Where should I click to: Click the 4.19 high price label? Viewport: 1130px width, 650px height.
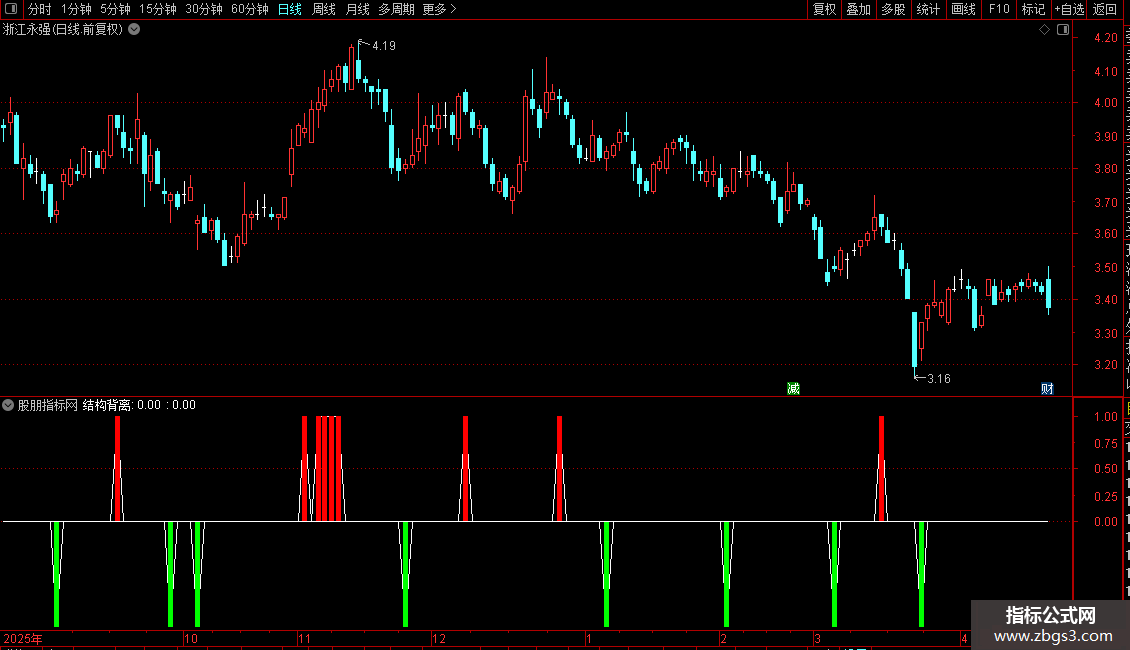(x=383, y=46)
